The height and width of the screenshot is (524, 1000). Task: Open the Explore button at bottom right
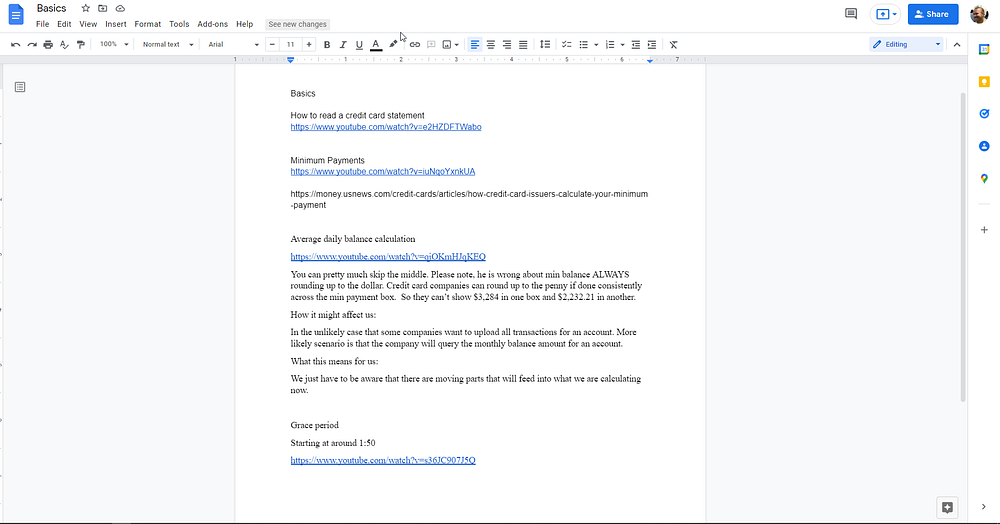click(x=947, y=507)
